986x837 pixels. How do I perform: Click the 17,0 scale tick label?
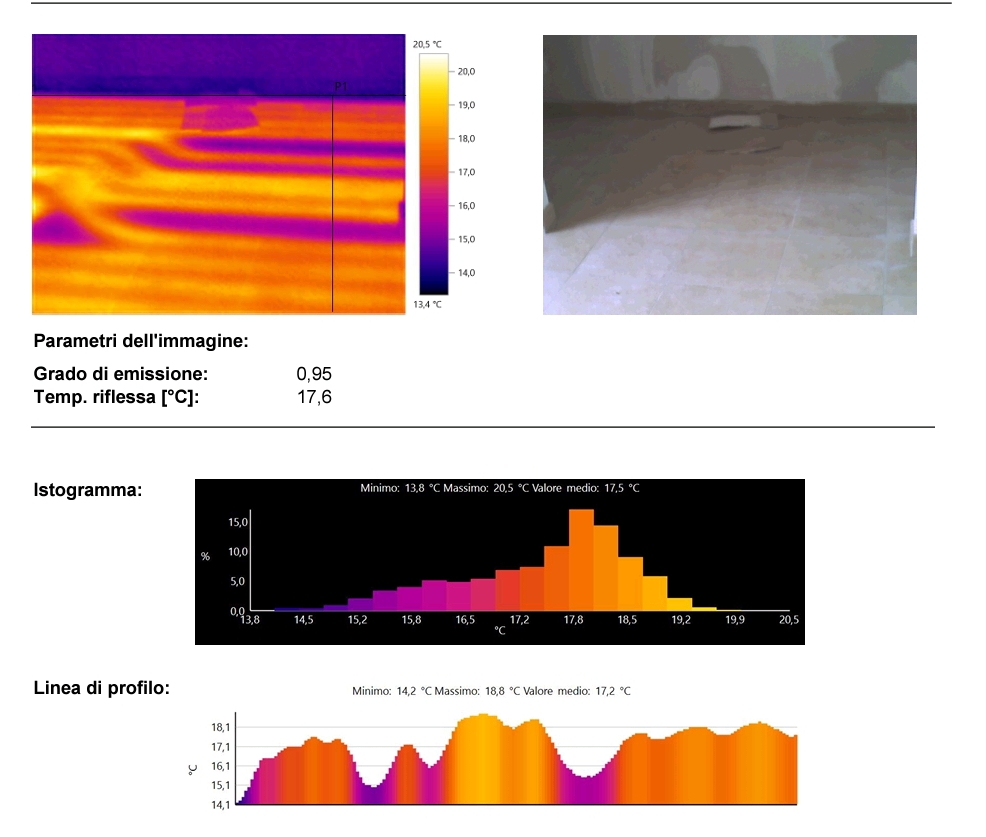coord(466,172)
